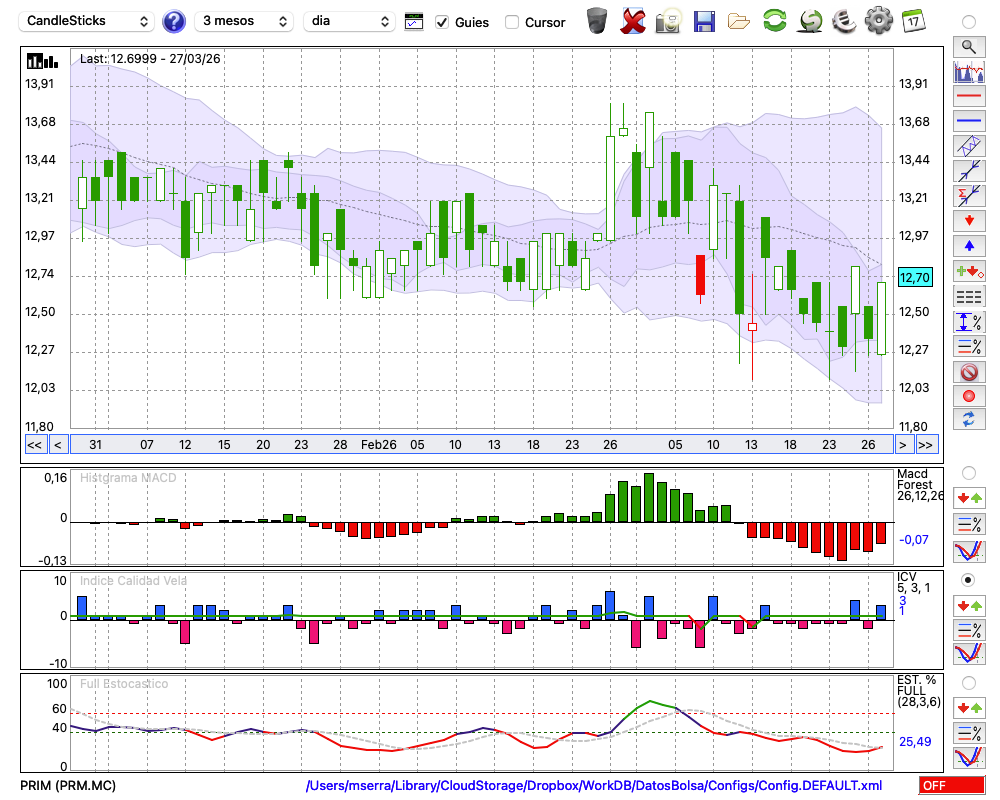1000x800 pixels.
Task: Expand the dia interval dropdown
Action: [x=349, y=21]
